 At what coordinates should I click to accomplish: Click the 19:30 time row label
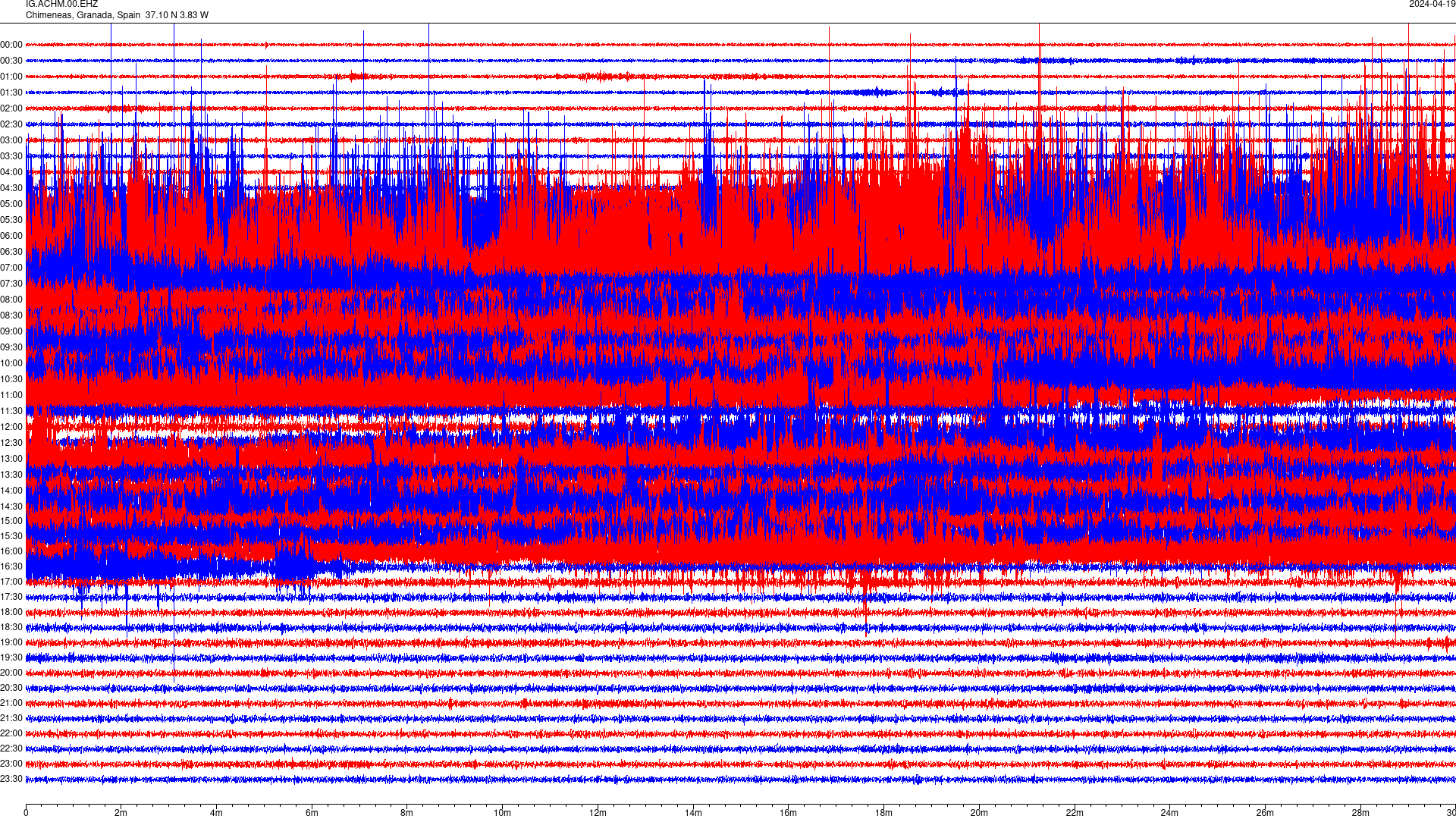point(11,657)
